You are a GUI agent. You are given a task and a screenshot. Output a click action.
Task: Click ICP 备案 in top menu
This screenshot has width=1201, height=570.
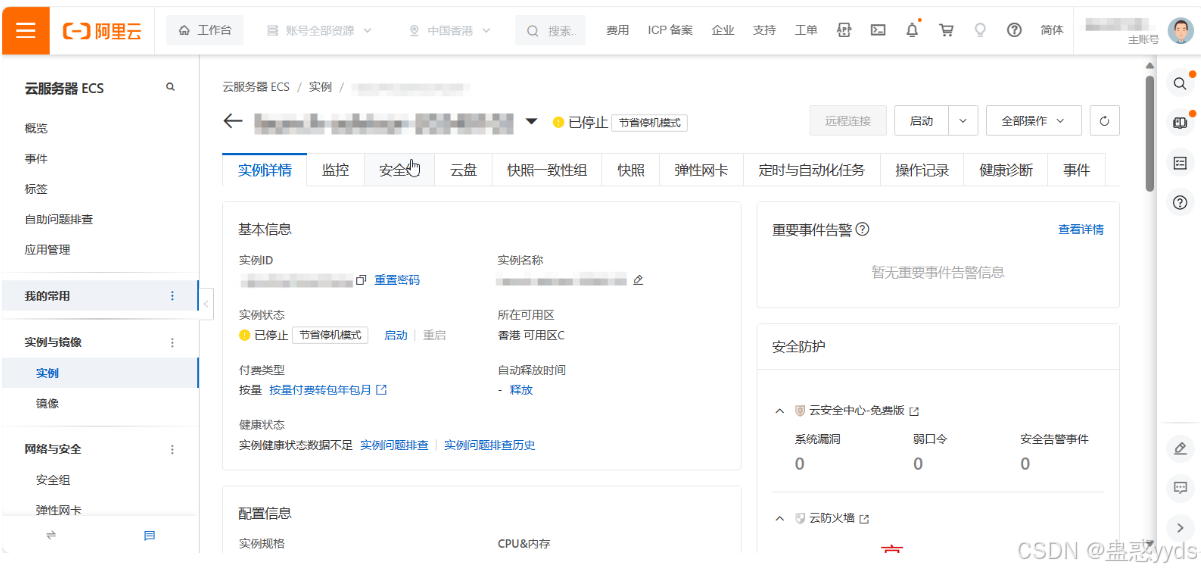pos(670,30)
